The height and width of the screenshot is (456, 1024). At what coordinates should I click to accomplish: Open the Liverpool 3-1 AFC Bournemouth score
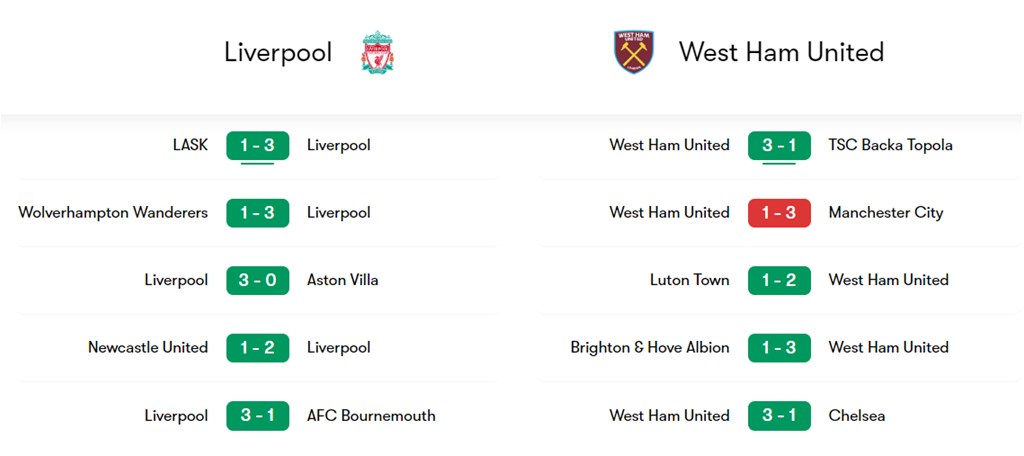pyautogui.click(x=257, y=416)
